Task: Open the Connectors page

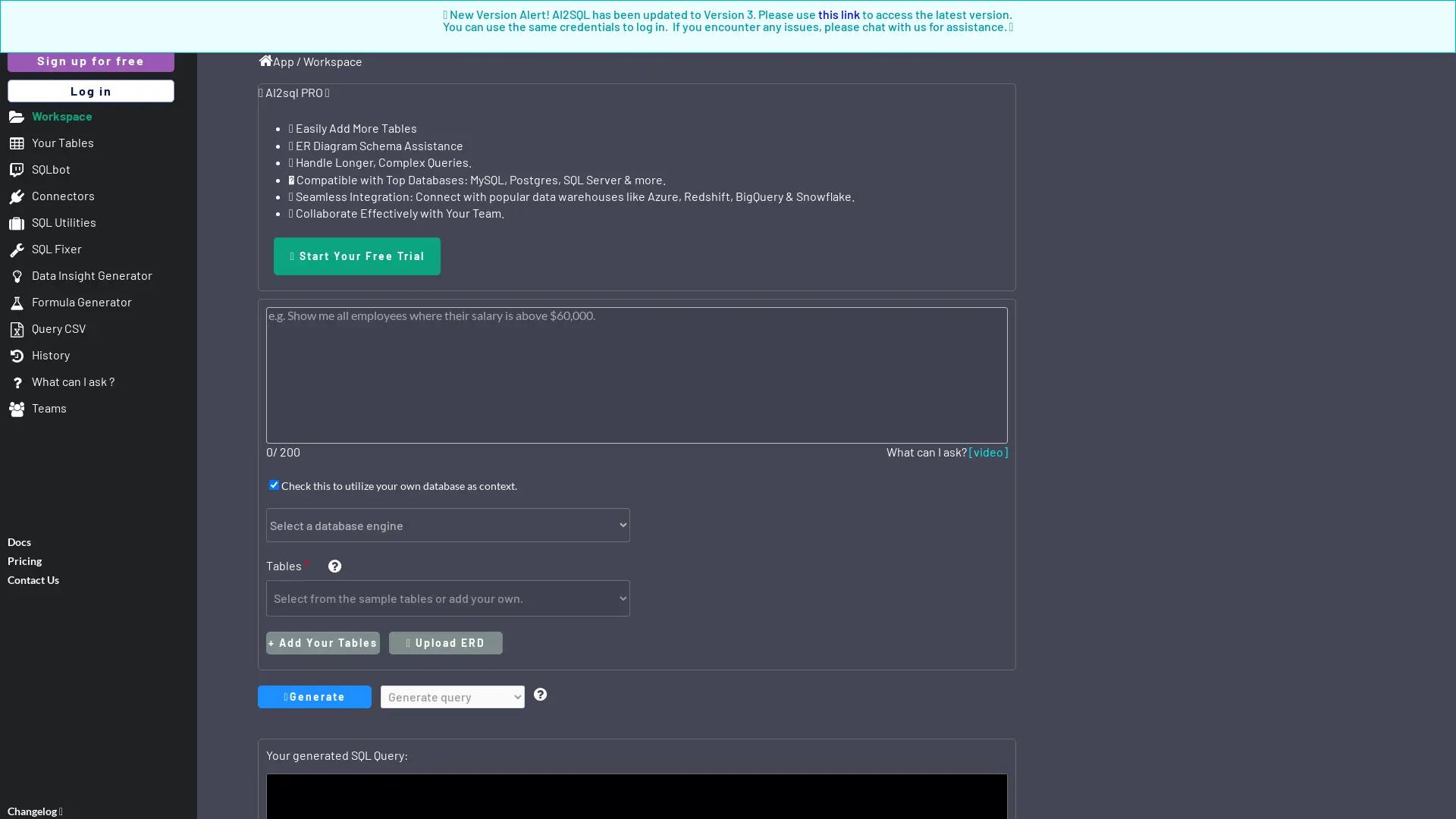Action: click(64, 196)
